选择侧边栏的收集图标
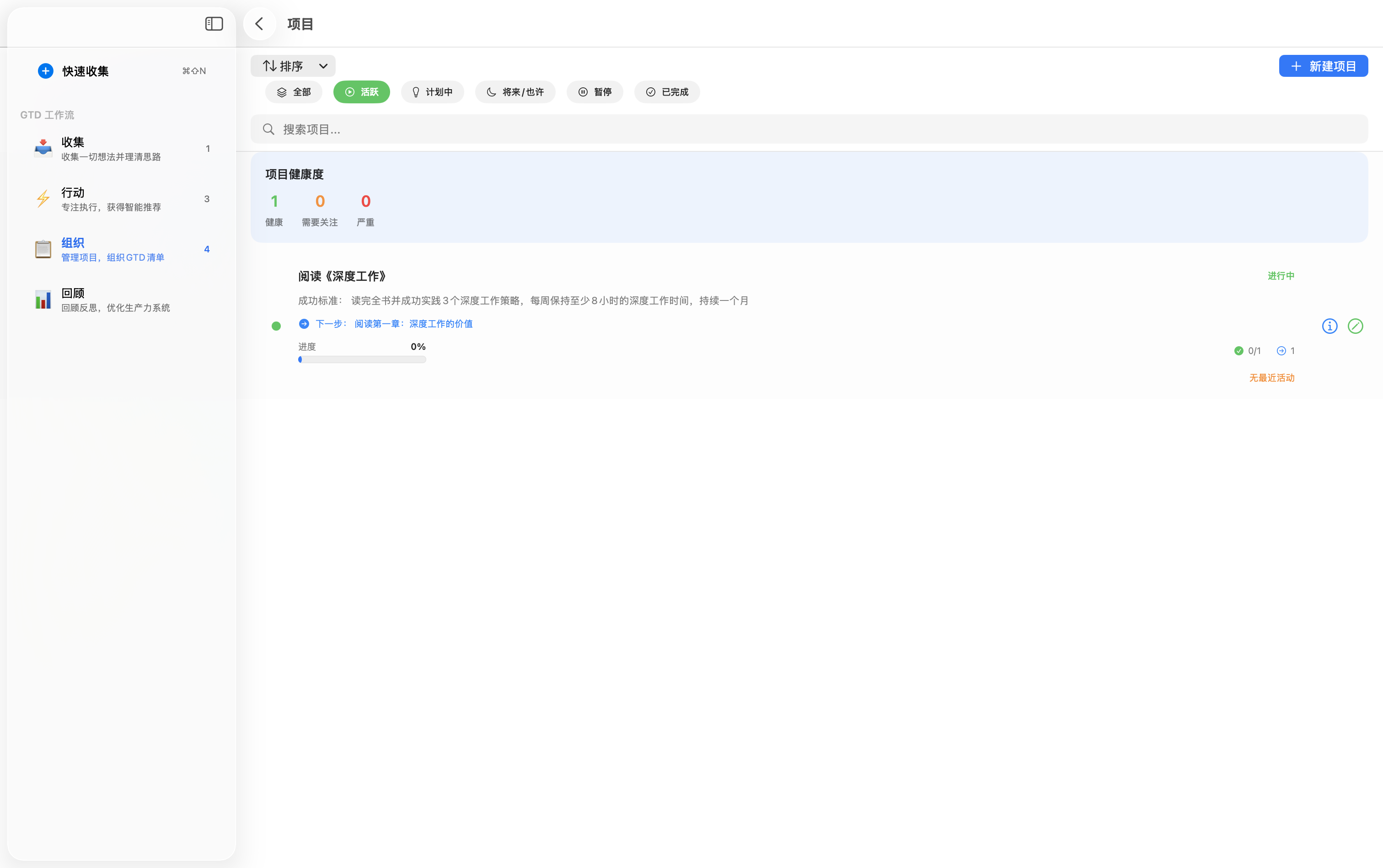The image size is (1383, 868). point(43,148)
